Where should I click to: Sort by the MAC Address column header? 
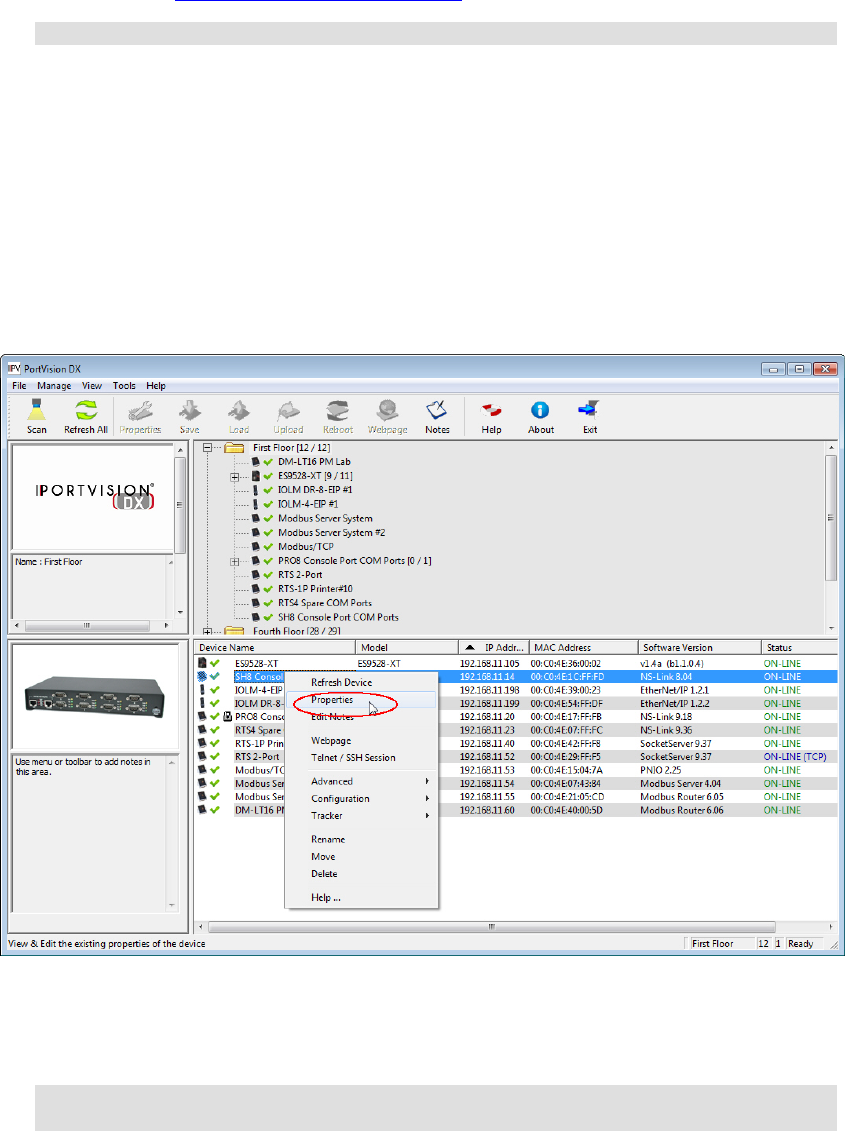(584, 648)
